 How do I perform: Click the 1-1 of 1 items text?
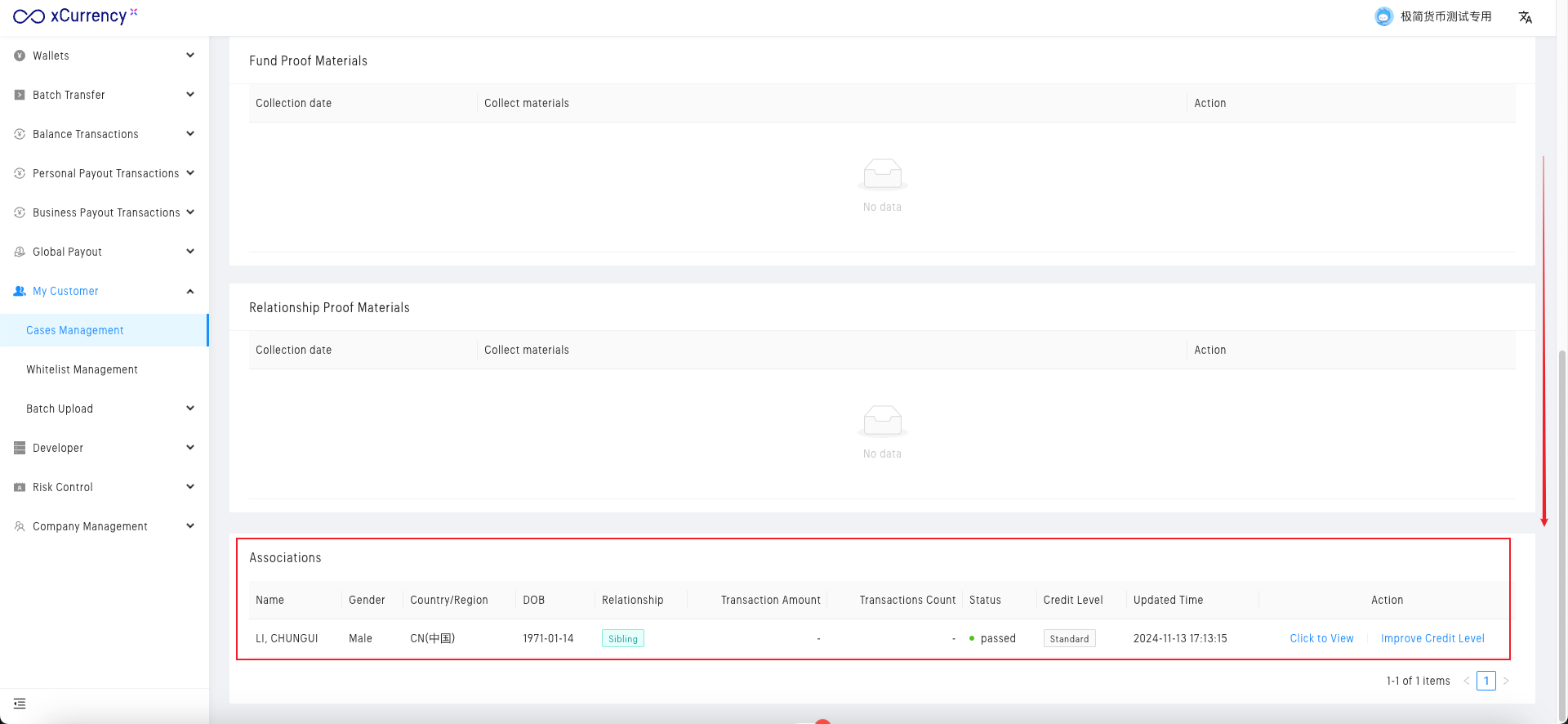(x=1418, y=681)
